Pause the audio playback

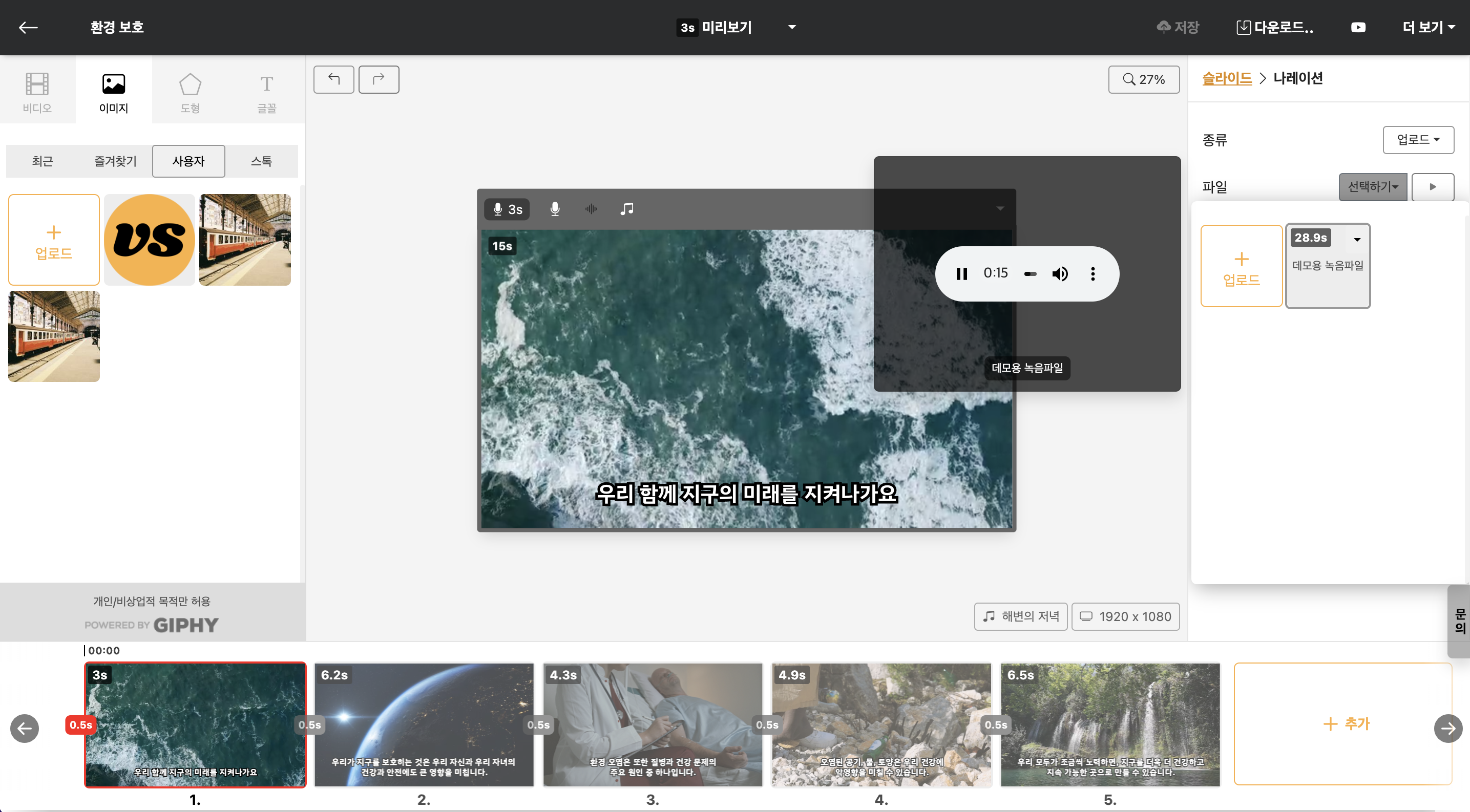pyautogui.click(x=961, y=274)
